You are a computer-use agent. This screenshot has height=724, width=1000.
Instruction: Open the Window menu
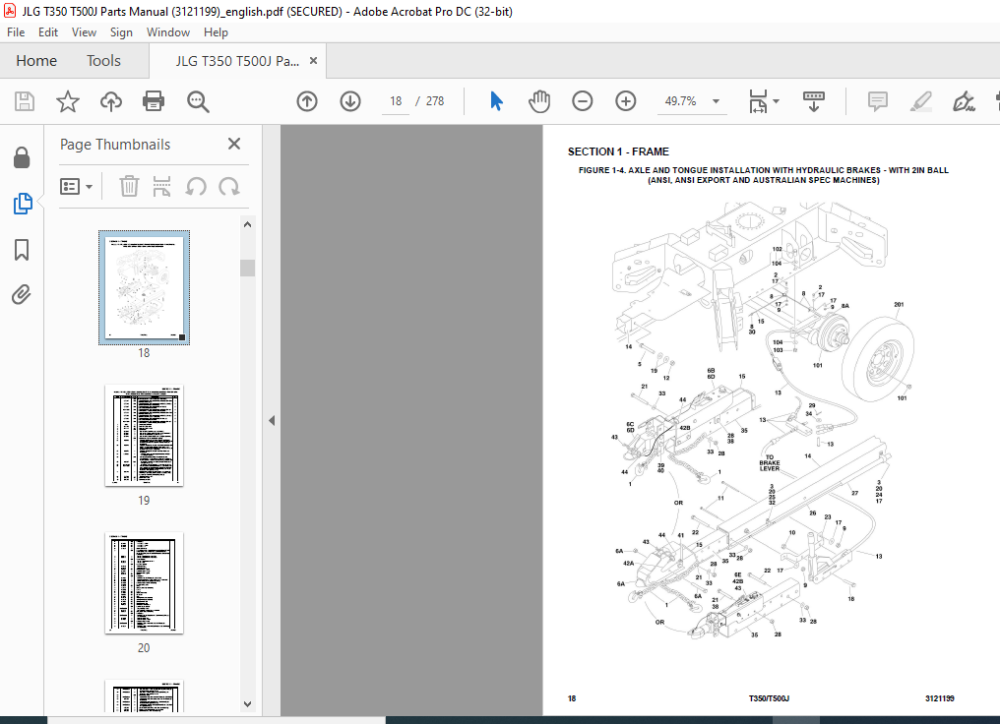tap(168, 32)
